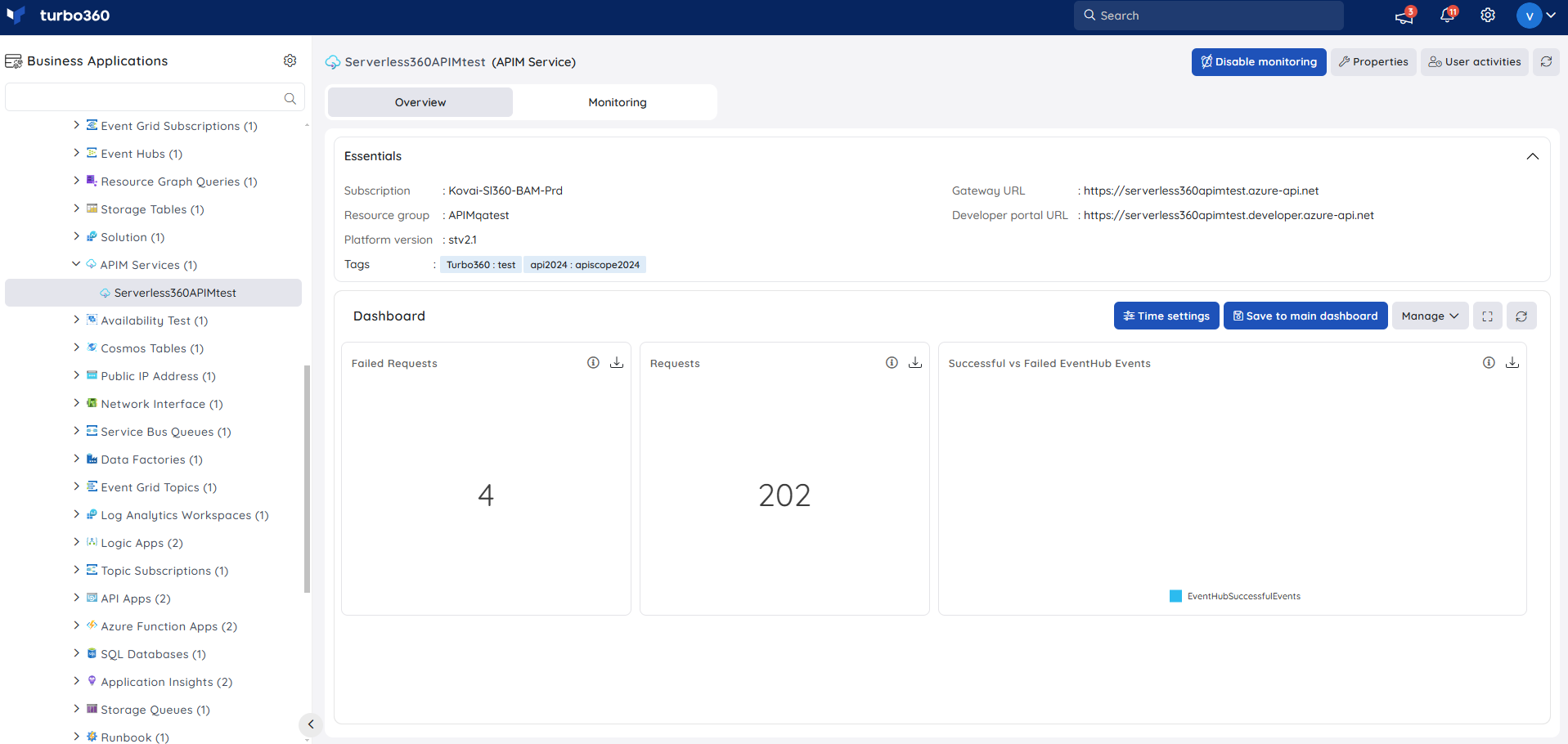Refresh the resource page
Screen dimensions: 1568x744
[1546, 62]
